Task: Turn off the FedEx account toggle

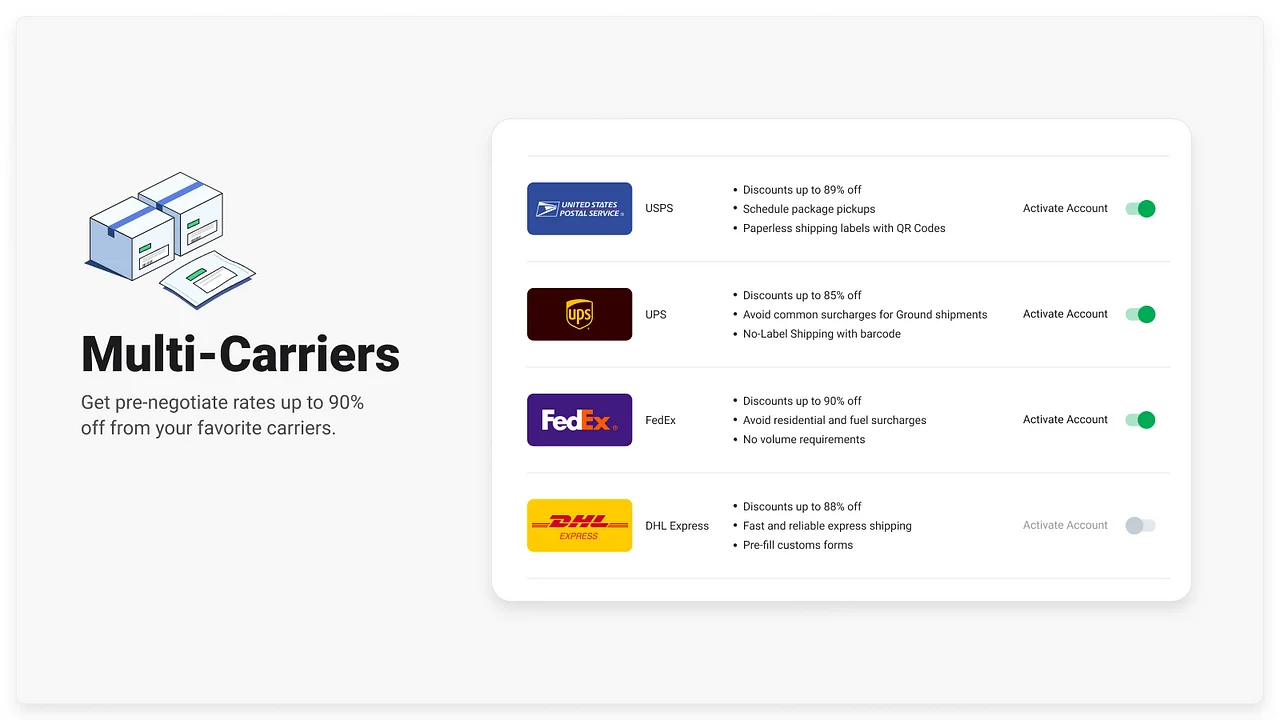Action: tap(1140, 420)
